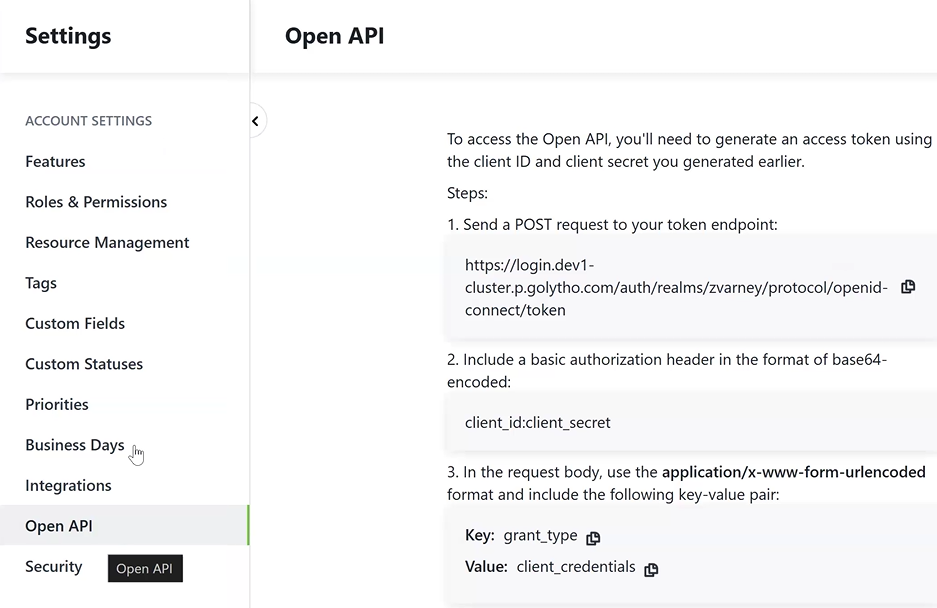Image resolution: width=937 pixels, height=608 pixels.
Task: Go to Business Days settings
Action: (x=75, y=445)
